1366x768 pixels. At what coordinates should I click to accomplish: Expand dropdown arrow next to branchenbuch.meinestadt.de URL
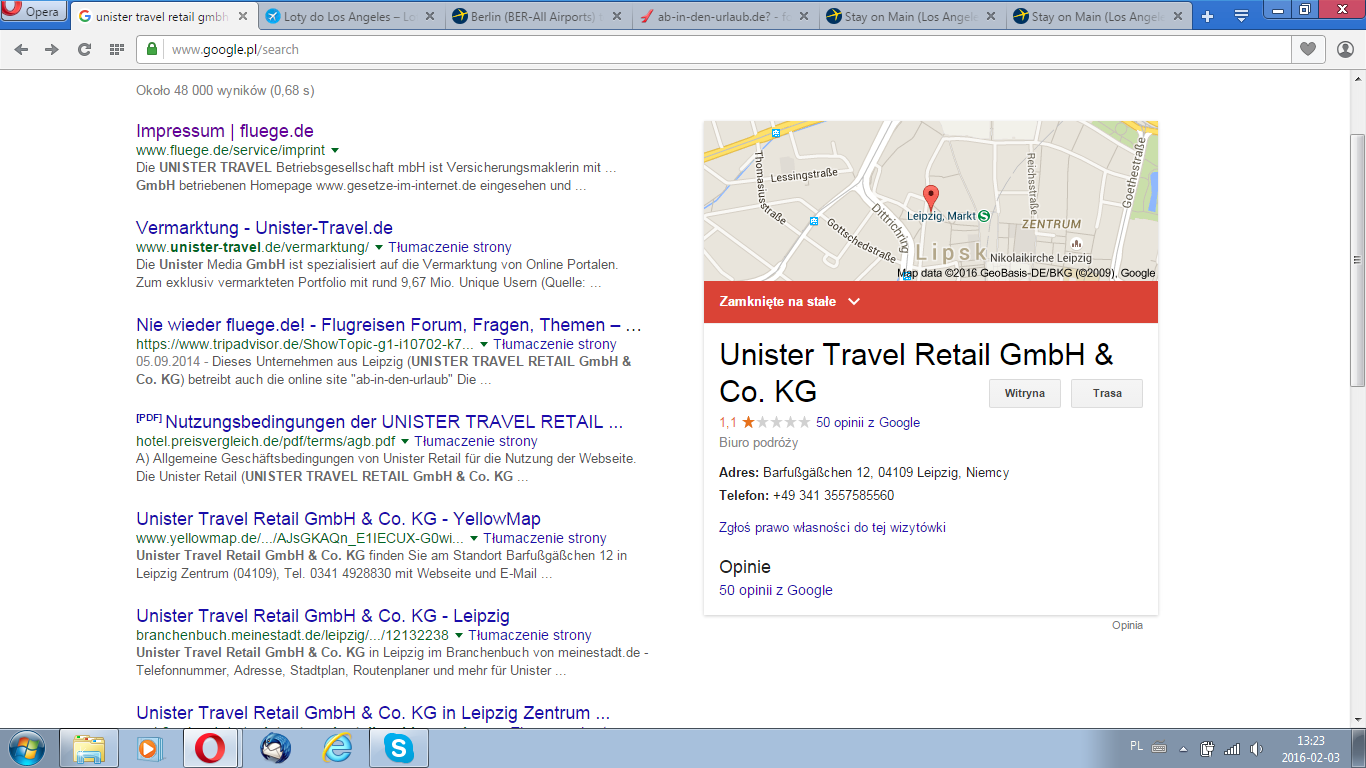[x=459, y=635]
